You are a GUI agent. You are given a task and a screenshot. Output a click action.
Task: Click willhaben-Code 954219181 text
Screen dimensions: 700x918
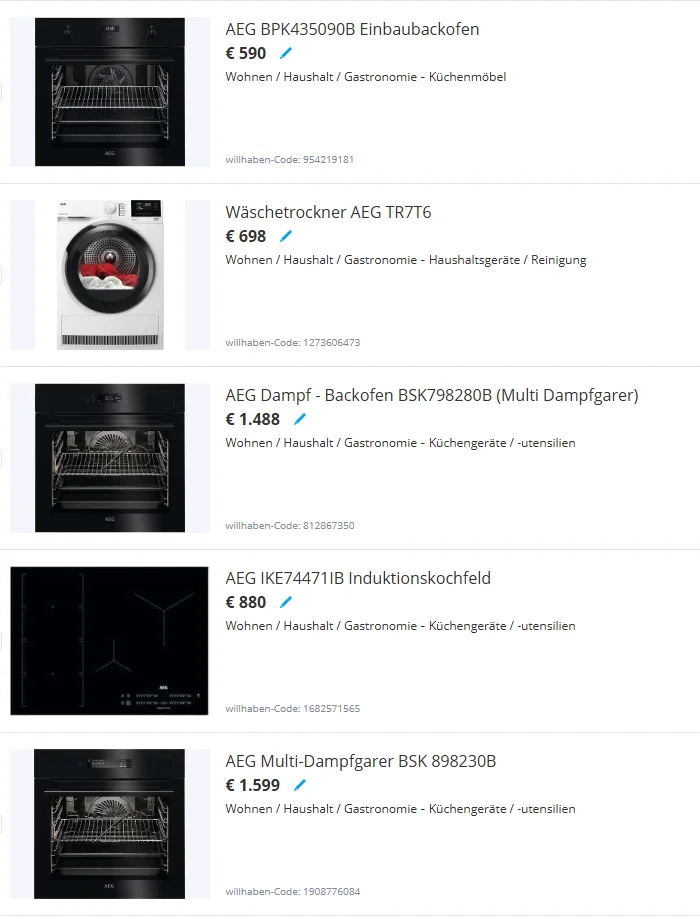click(x=290, y=159)
